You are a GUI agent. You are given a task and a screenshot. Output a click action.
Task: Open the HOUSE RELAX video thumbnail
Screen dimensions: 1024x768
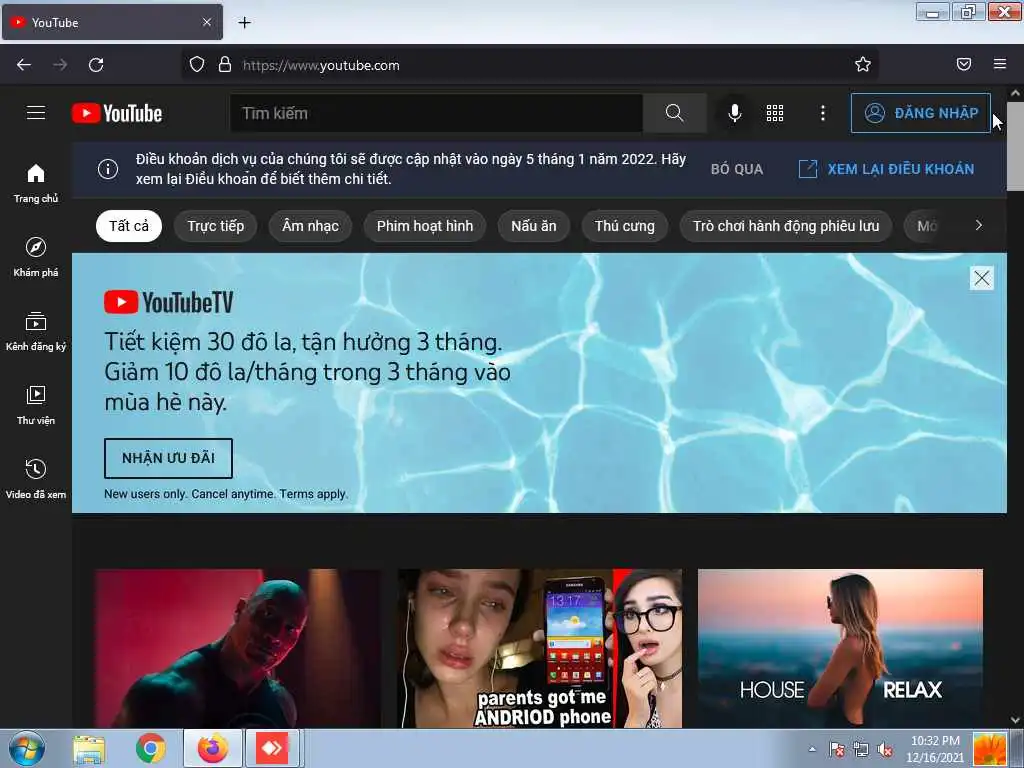(840, 648)
